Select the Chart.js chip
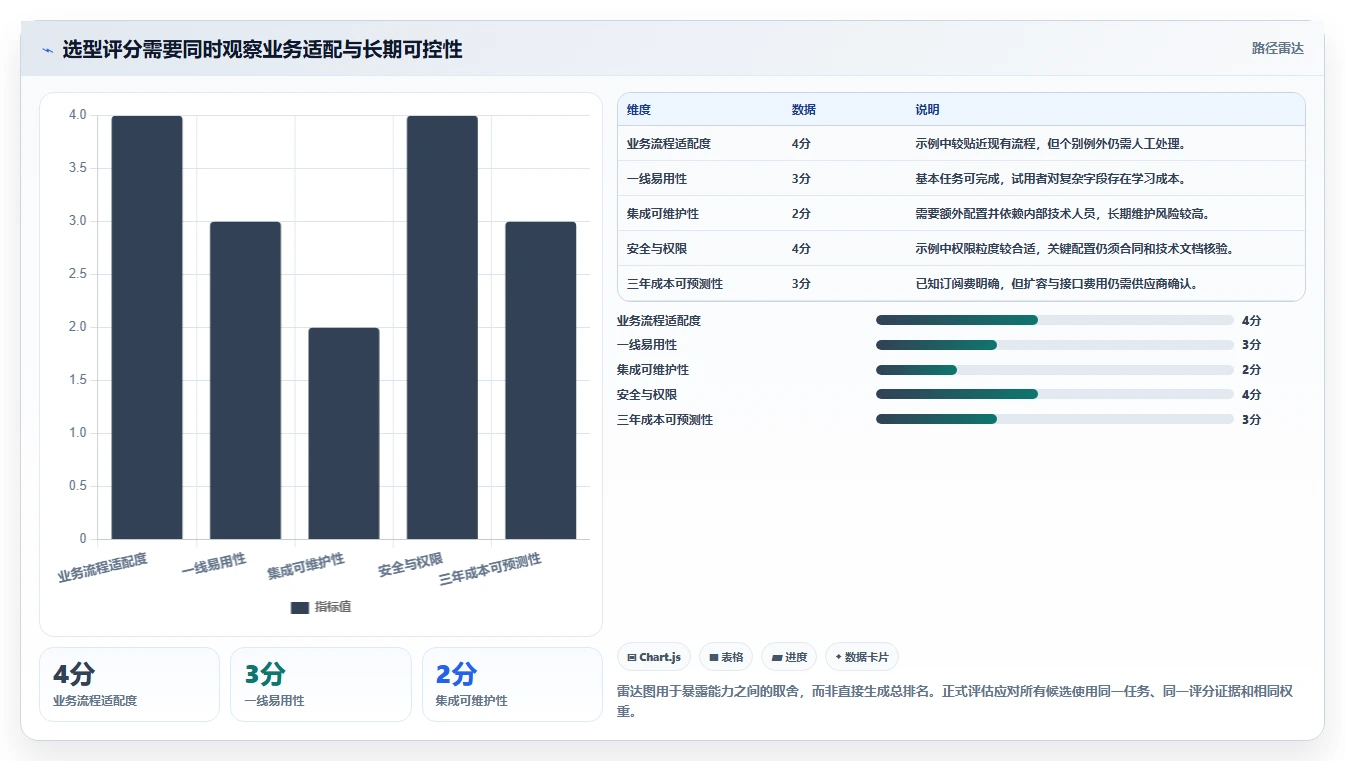The height and width of the screenshot is (761, 1345). click(x=654, y=657)
